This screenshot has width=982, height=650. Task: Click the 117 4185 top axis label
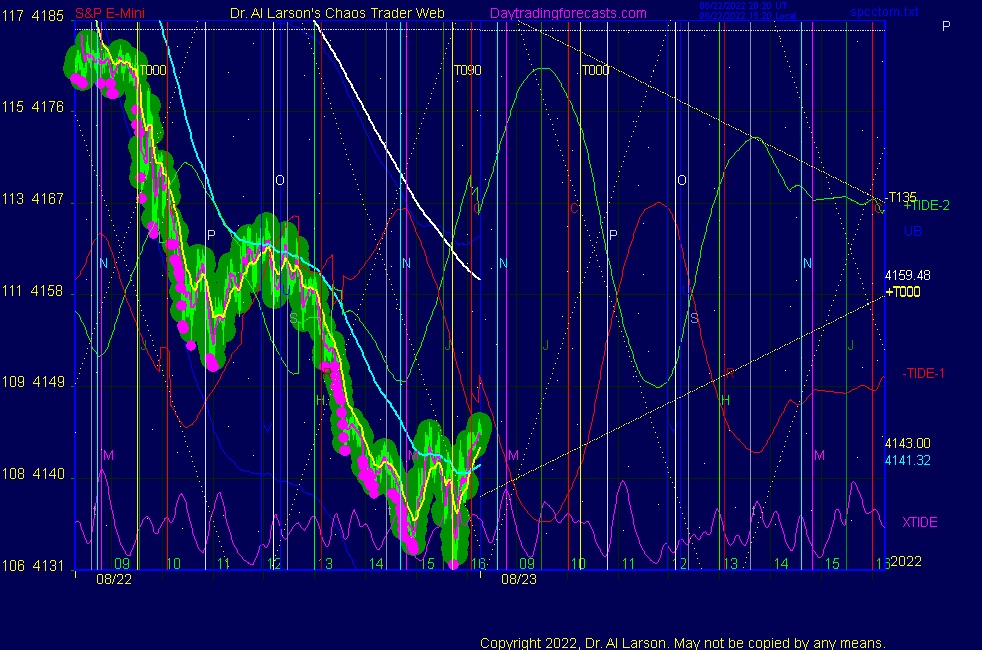pyautogui.click(x=35, y=16)
